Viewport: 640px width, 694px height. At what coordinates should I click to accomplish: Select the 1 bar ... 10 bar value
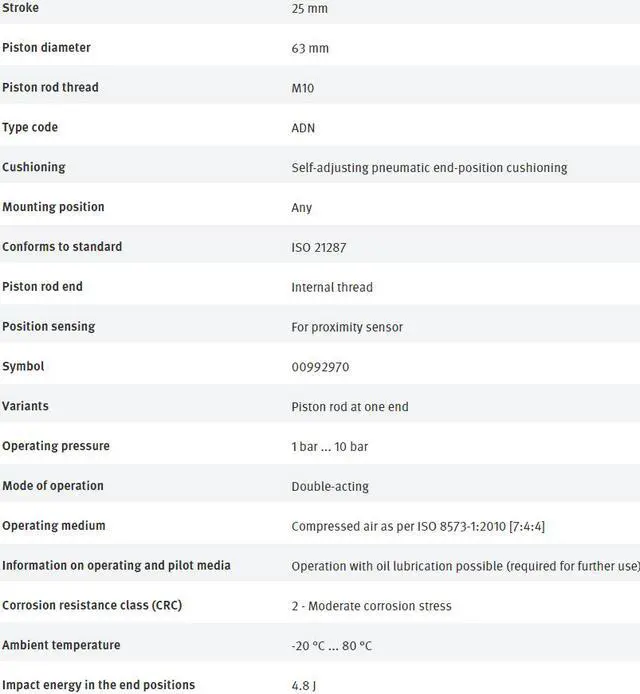coord(333,446)
